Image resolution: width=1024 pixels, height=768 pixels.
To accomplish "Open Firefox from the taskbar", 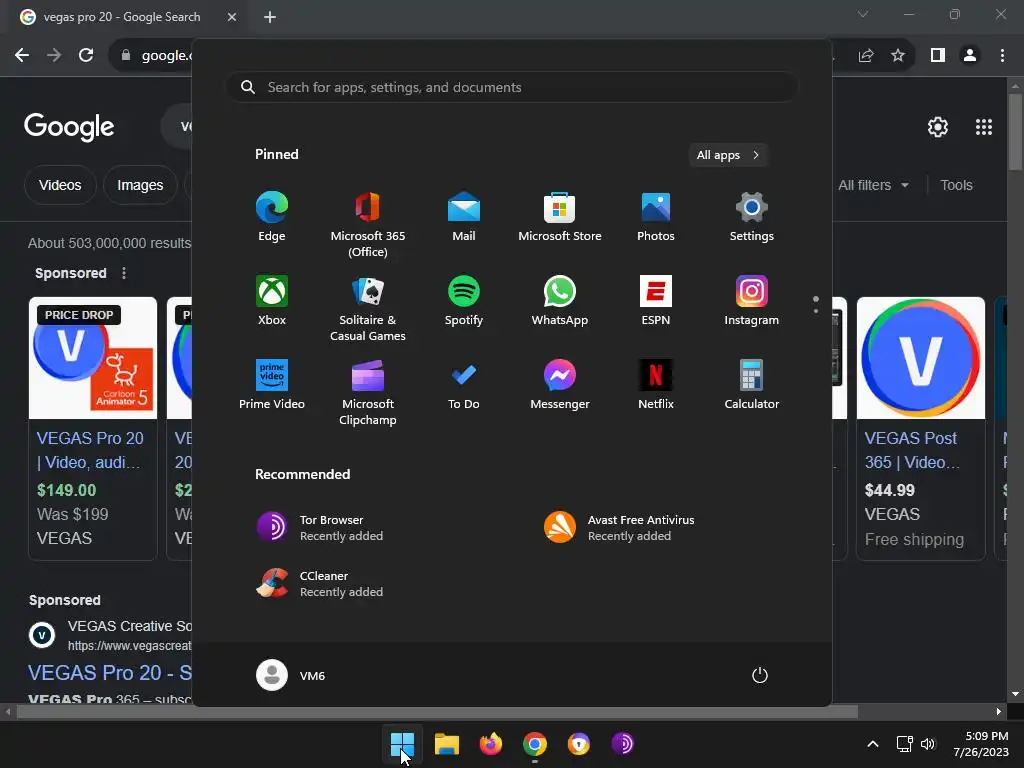I will click(490, 744).
